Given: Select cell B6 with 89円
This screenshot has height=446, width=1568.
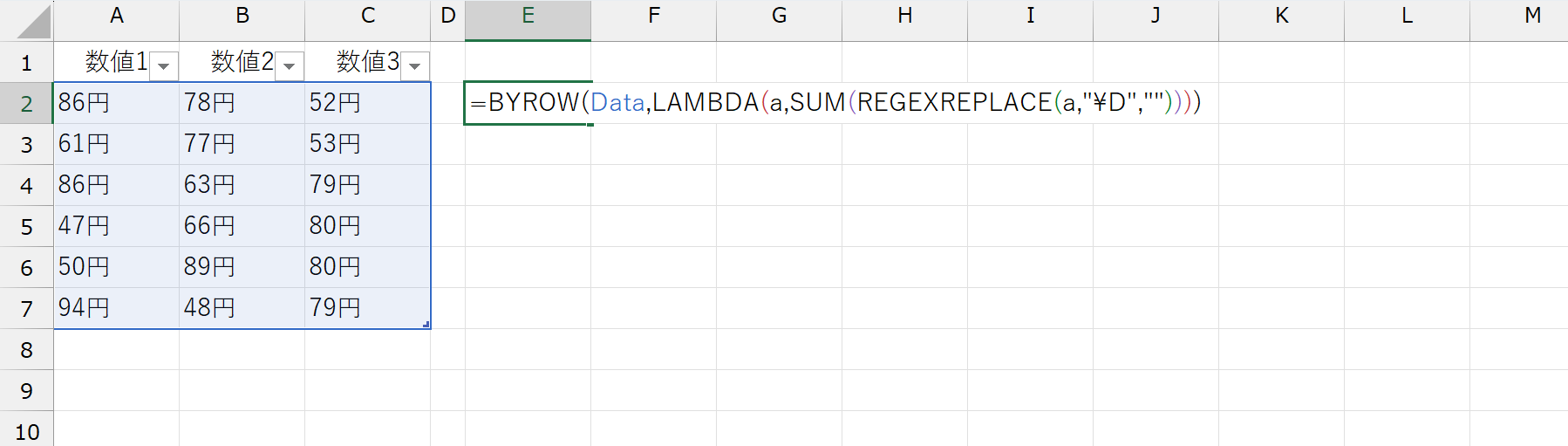Looking at the screenshot, I should pos(242,267).
